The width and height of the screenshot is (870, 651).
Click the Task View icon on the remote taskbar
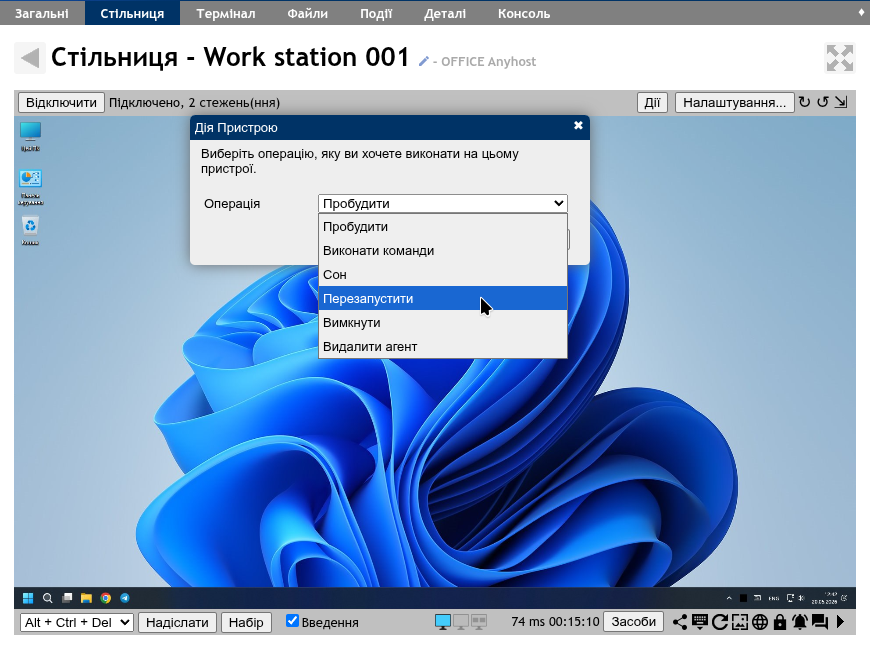(x=67, y=598)
